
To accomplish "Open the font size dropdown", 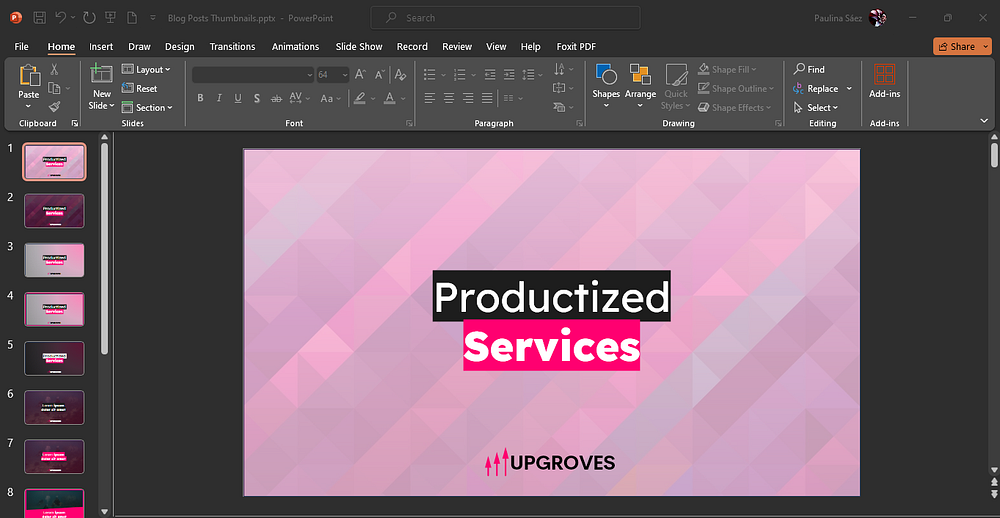I will click(345, 75).
